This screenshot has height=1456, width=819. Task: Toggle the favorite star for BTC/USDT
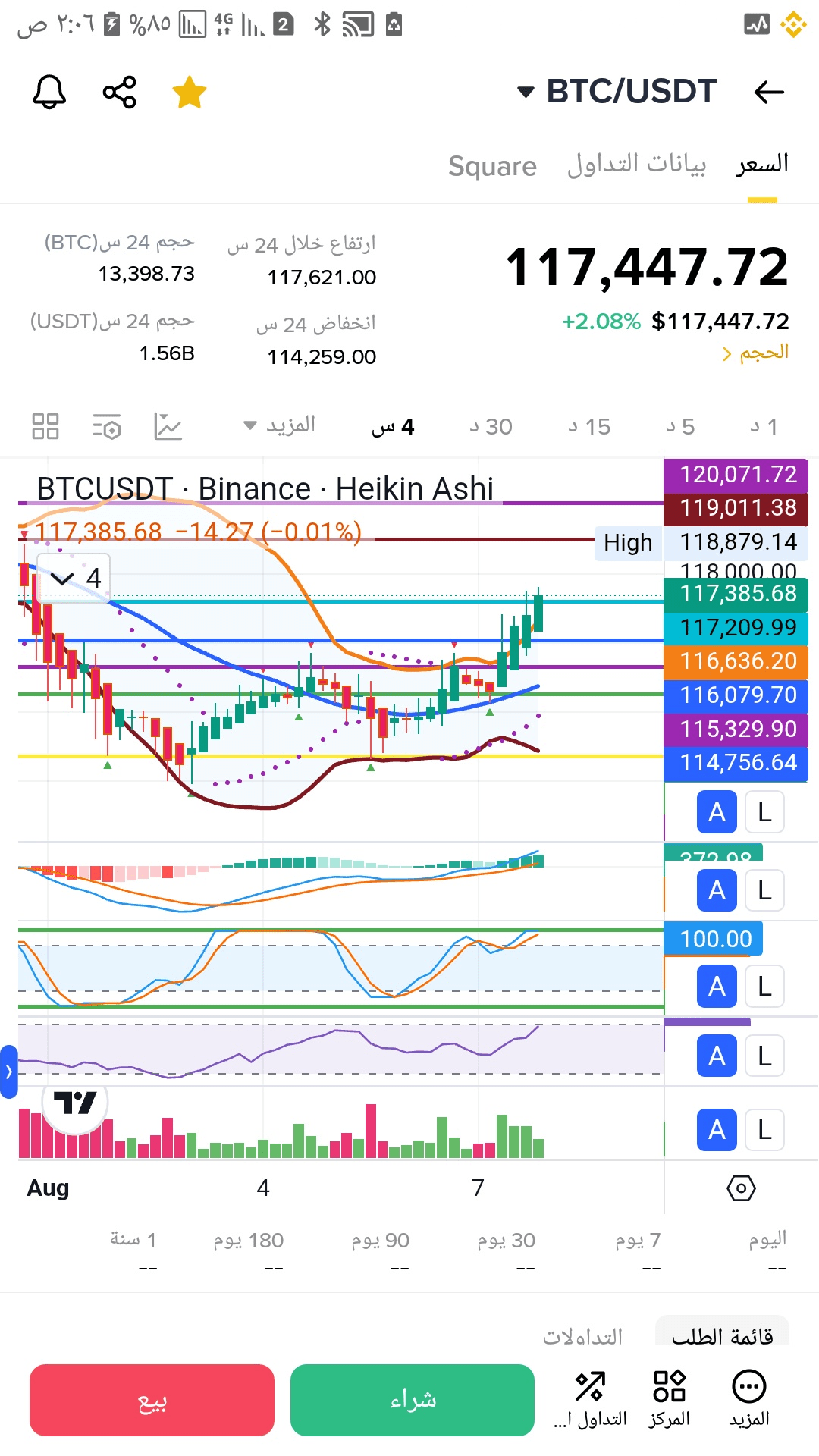(x=189, y=93)
